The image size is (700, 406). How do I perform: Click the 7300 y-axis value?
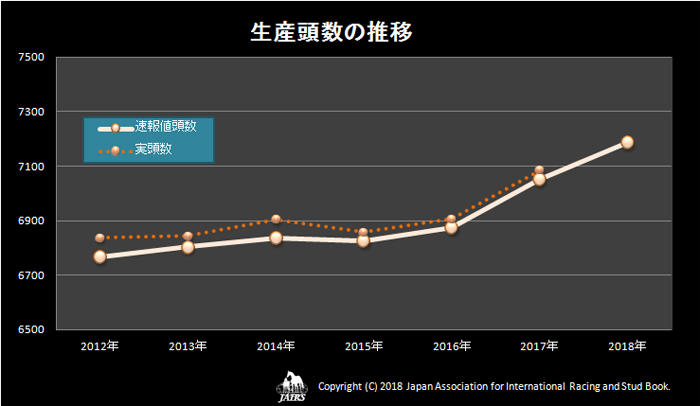[x=31, y=112]
